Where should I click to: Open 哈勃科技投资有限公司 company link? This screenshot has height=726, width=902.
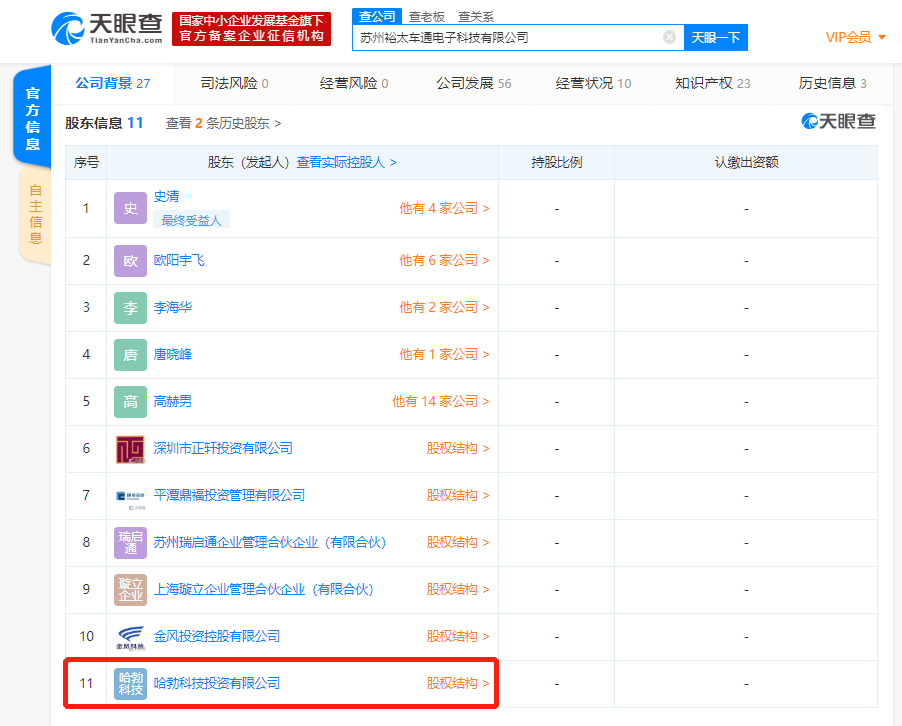point(217,683)
